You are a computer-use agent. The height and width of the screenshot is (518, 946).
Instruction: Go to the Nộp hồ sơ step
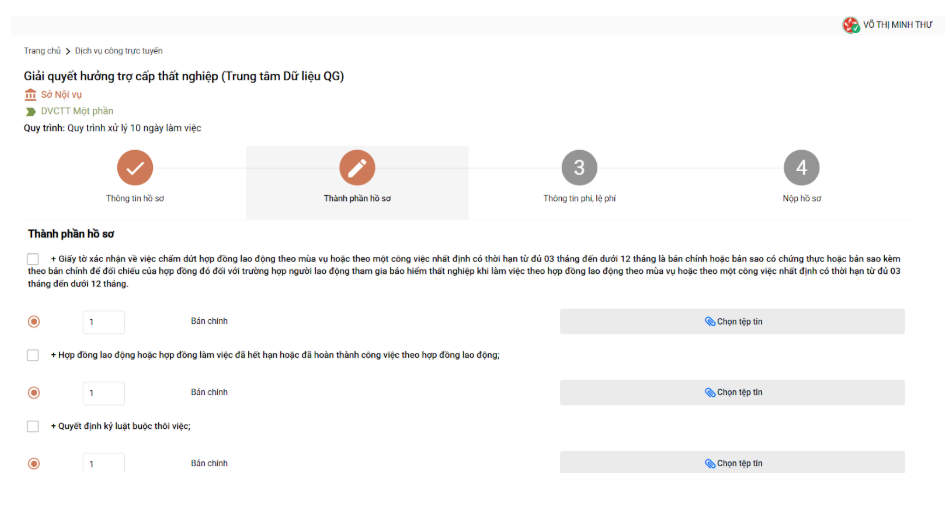[801, 198]
